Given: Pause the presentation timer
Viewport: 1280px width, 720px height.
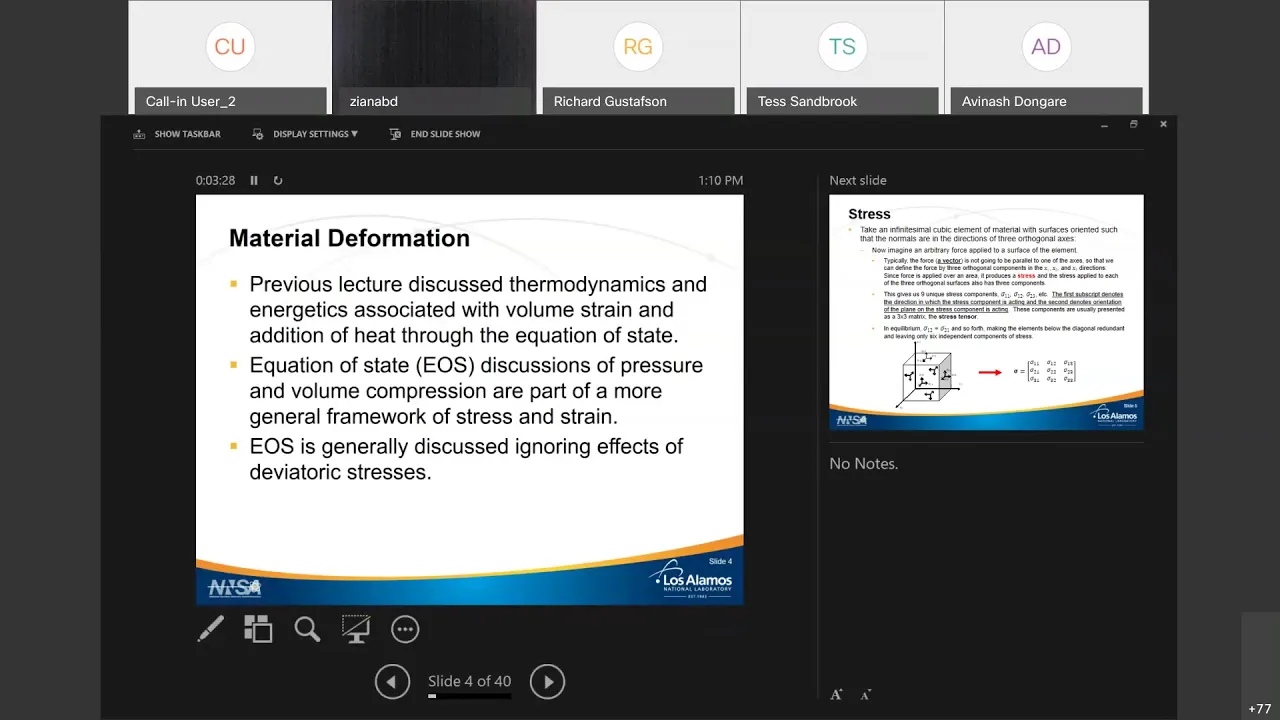Looking at the screenshot, I should tap(254, 181).
